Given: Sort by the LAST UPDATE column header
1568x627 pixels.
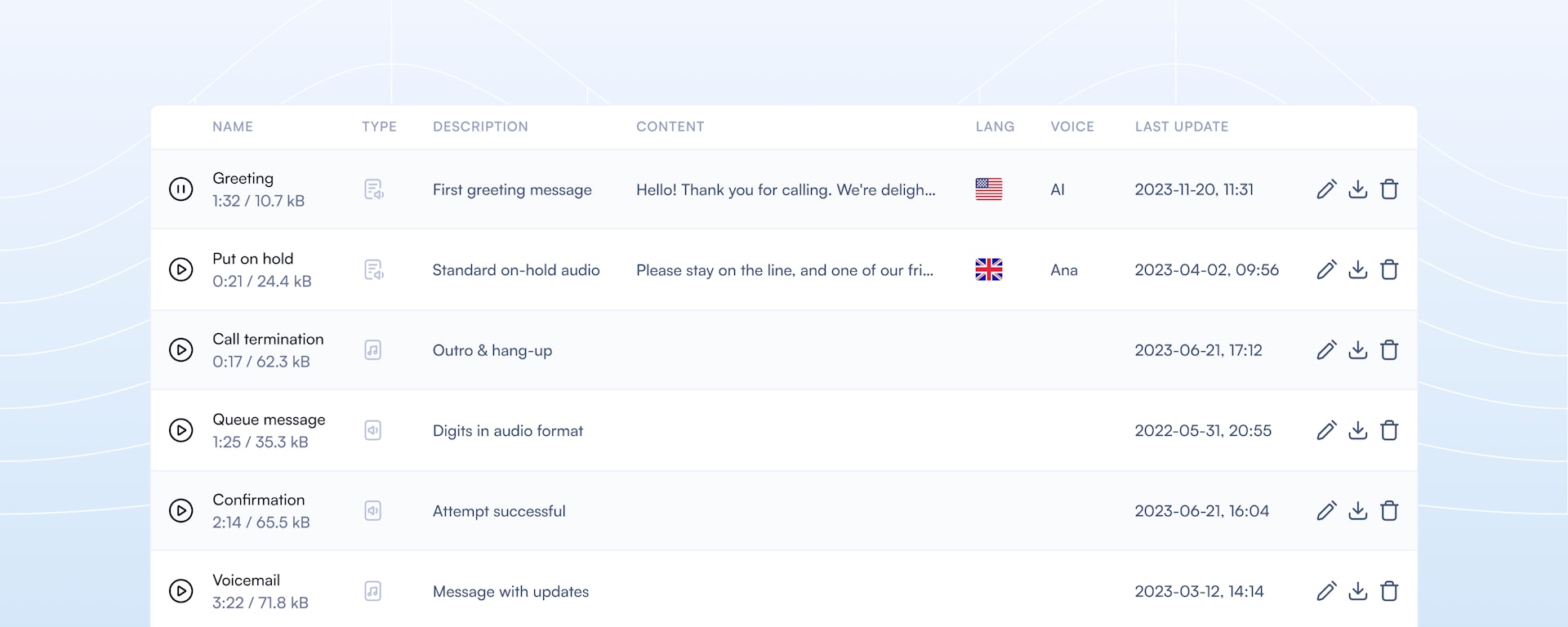Looking at the screenshot, I should (x=1181, y=127).
